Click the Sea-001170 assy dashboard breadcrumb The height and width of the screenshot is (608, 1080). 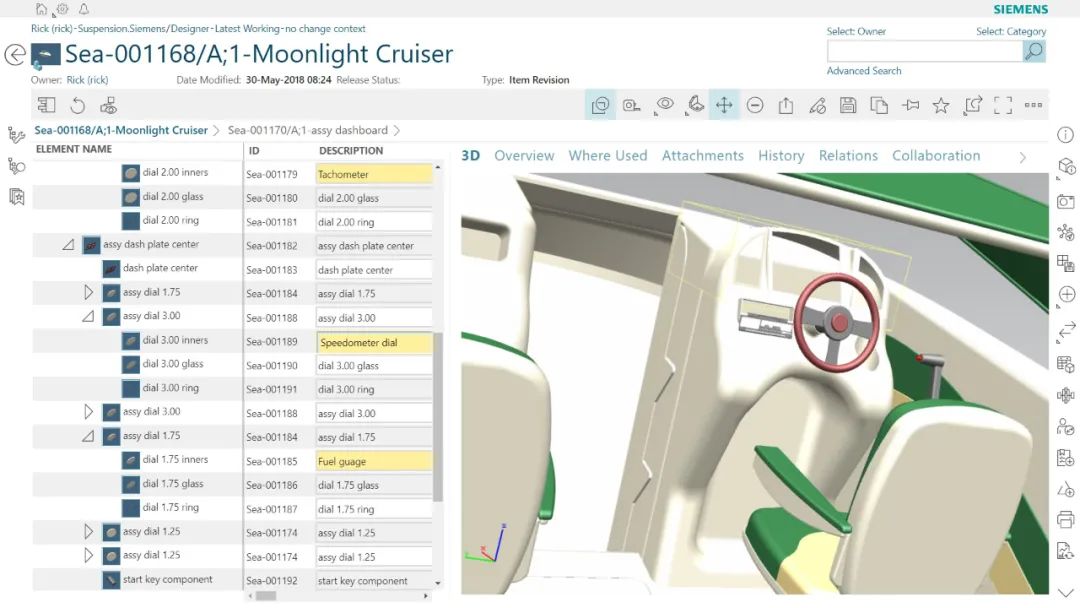tap(307, 130)
